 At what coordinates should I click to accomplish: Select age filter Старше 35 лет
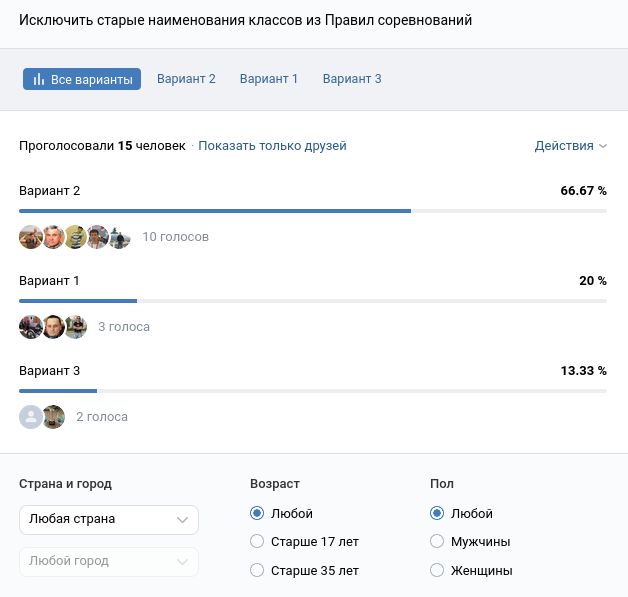click(257, 571)
